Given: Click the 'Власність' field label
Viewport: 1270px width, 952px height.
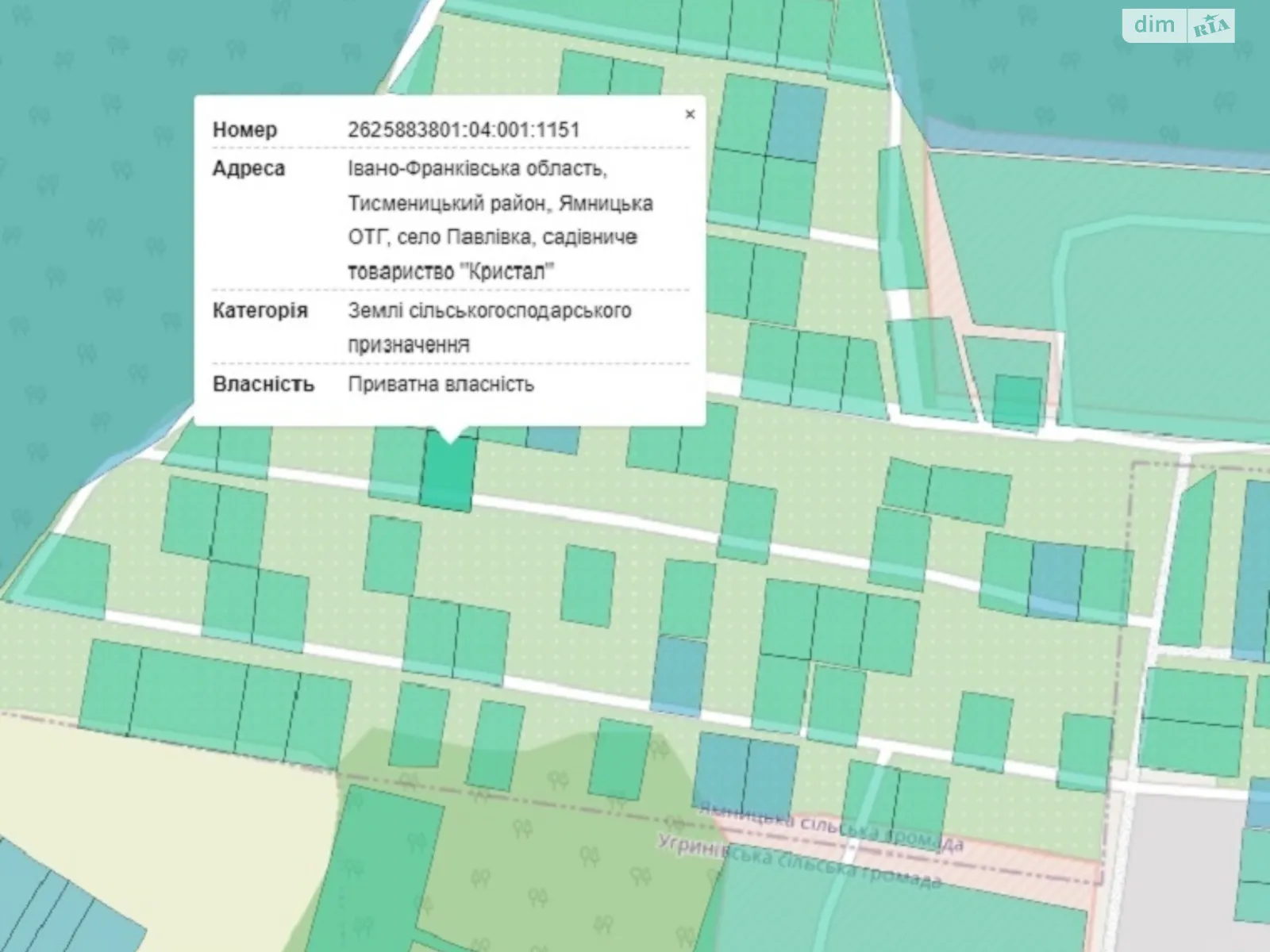Looking at the screenshot, I should [264, 385].
